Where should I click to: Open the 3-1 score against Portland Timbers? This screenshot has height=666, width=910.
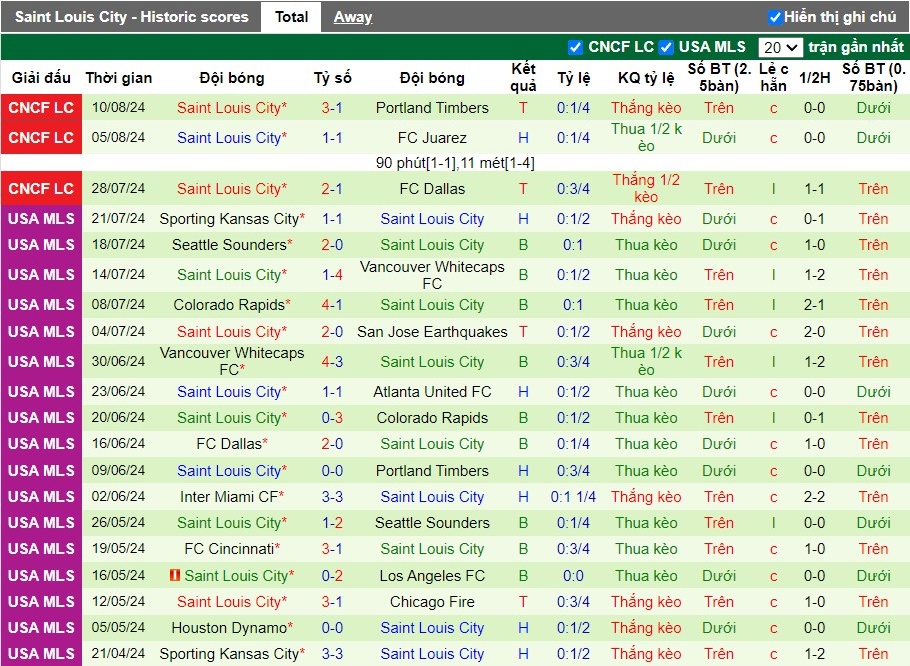pyautogui.click(x=332, y=108)
